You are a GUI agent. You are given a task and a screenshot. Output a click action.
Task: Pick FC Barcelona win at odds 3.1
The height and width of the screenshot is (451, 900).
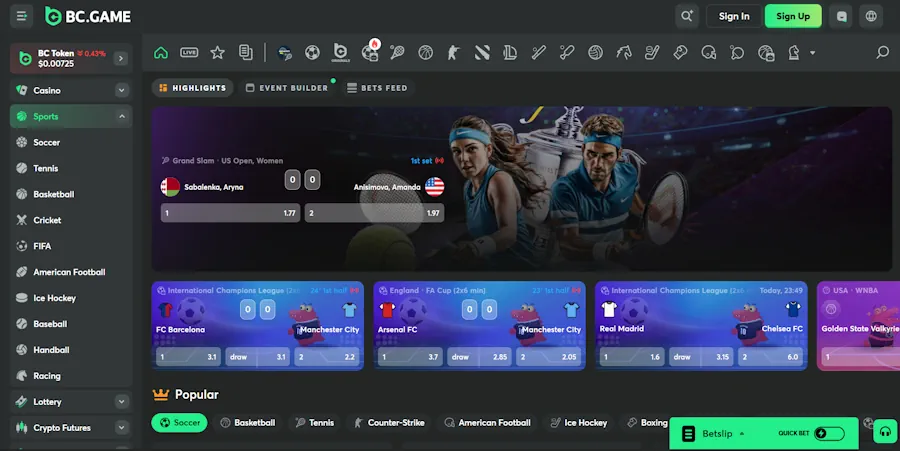(189, 357)
